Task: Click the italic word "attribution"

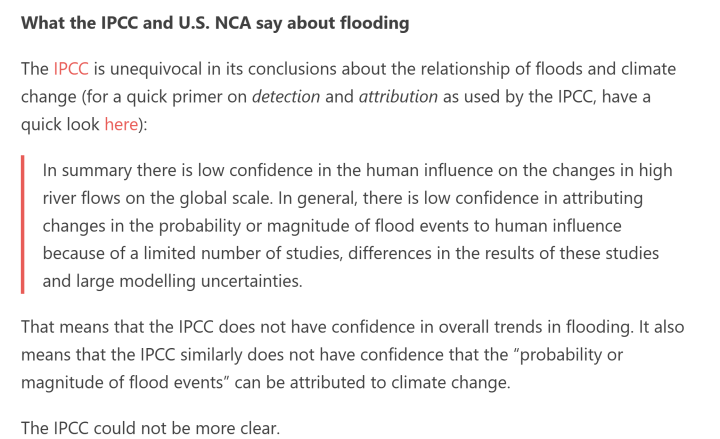Action: tap(412, 97)
